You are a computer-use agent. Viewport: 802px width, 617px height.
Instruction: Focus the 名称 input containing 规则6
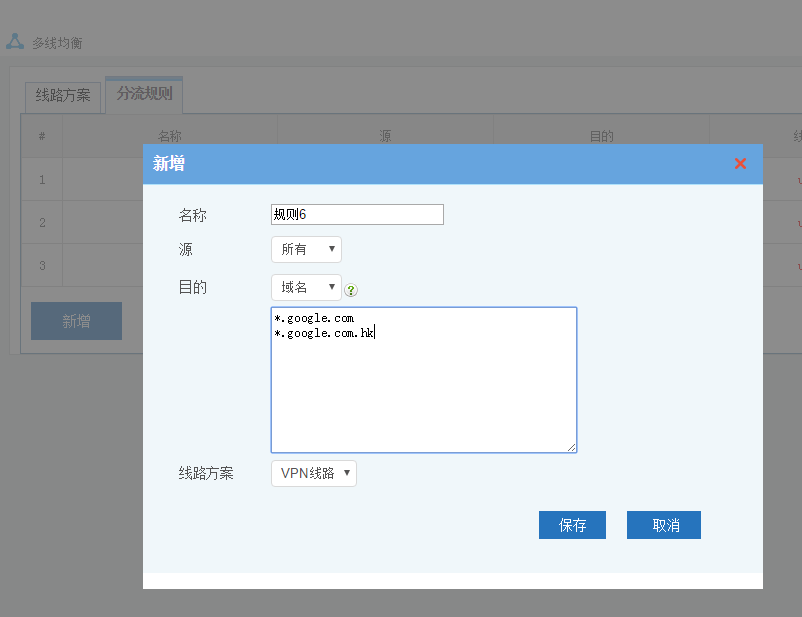point(357,214)
